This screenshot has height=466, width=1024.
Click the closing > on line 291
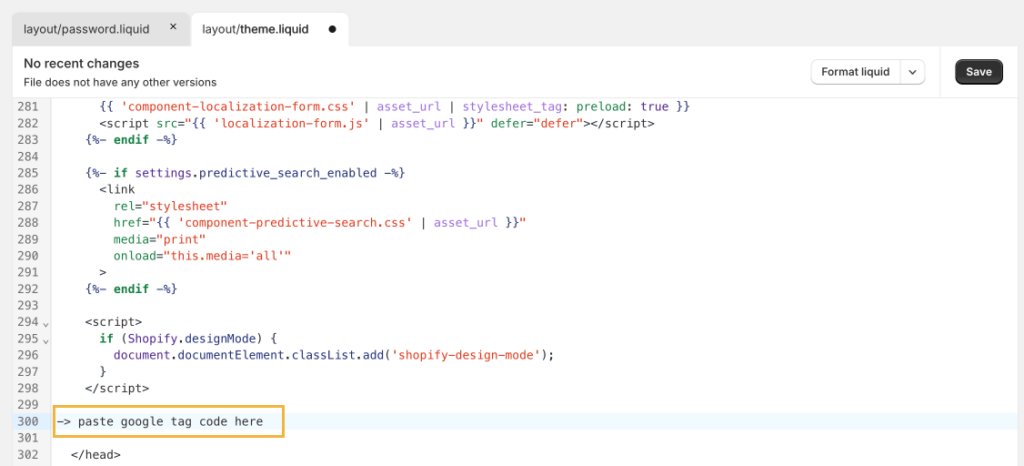point(103,272)
